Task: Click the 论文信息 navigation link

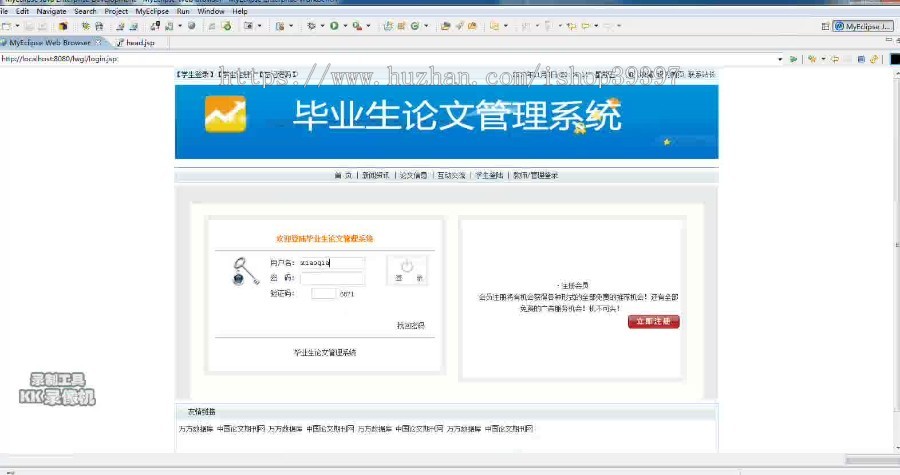Action: coord(414,176)
